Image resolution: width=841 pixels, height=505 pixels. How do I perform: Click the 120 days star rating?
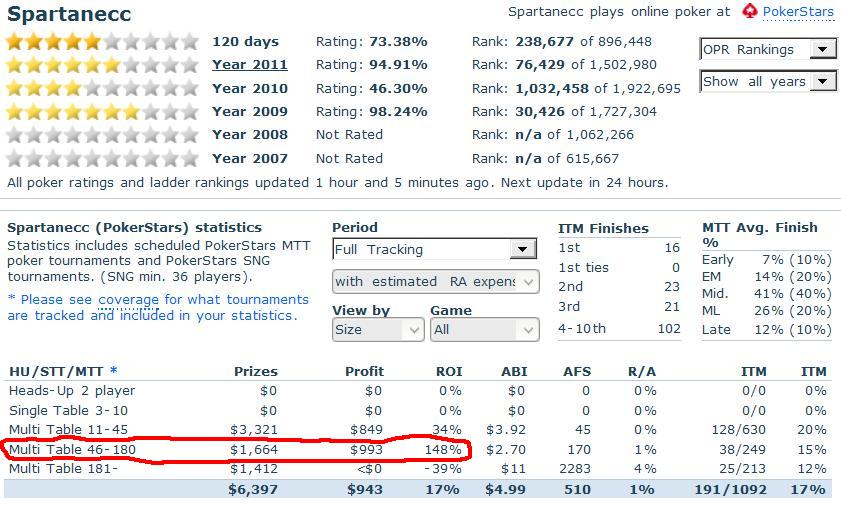(x=103, y=42)
